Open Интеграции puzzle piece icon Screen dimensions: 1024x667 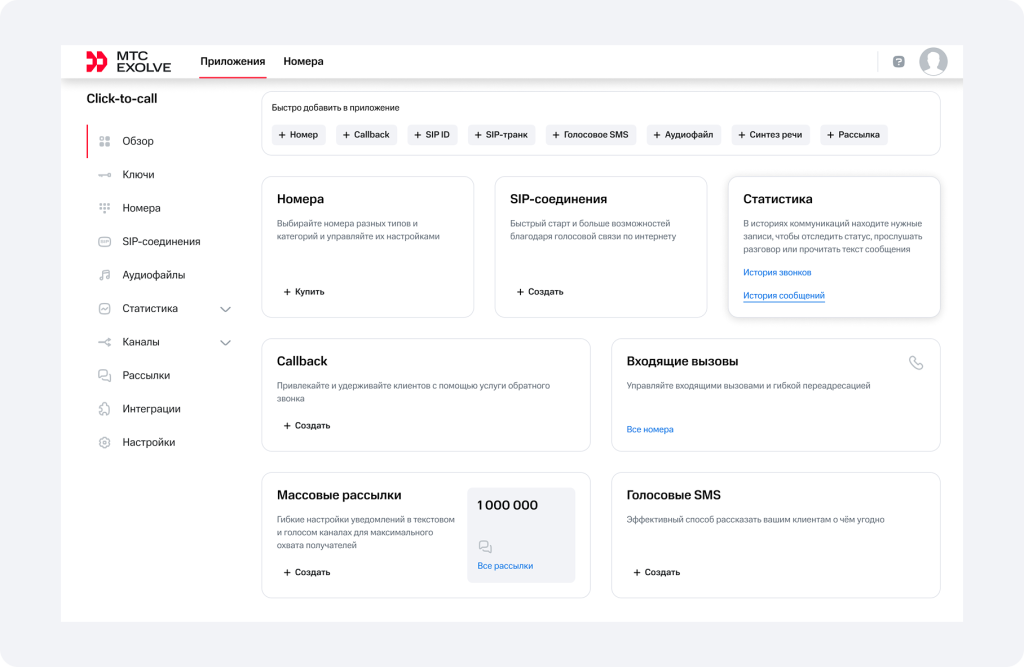pos(104,409)
